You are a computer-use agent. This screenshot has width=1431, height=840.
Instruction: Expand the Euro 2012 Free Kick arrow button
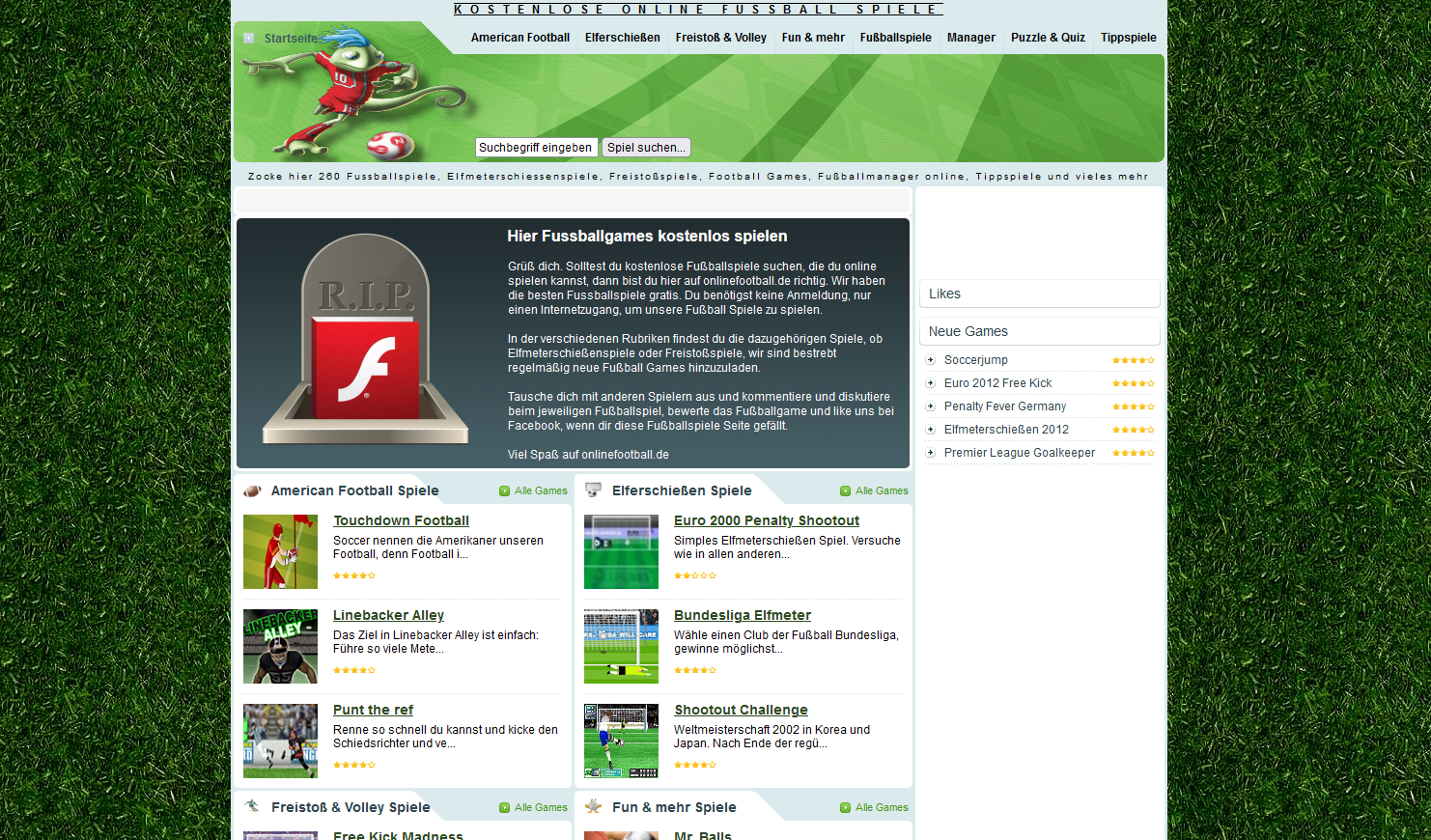[930, 382]
